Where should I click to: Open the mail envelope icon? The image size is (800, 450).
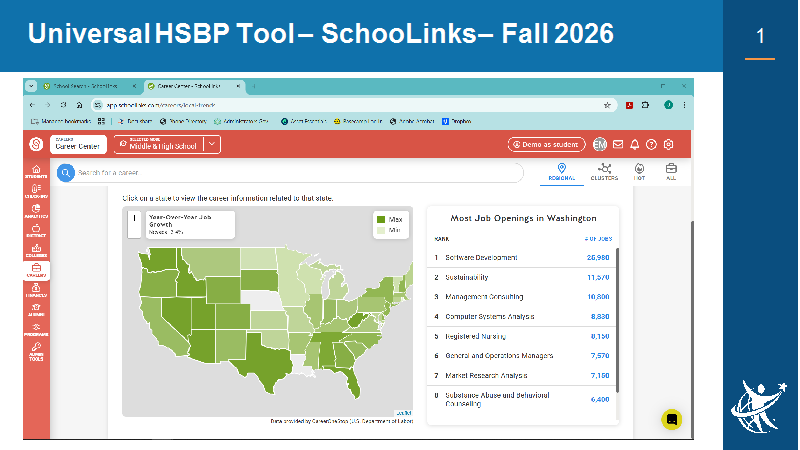618,144
